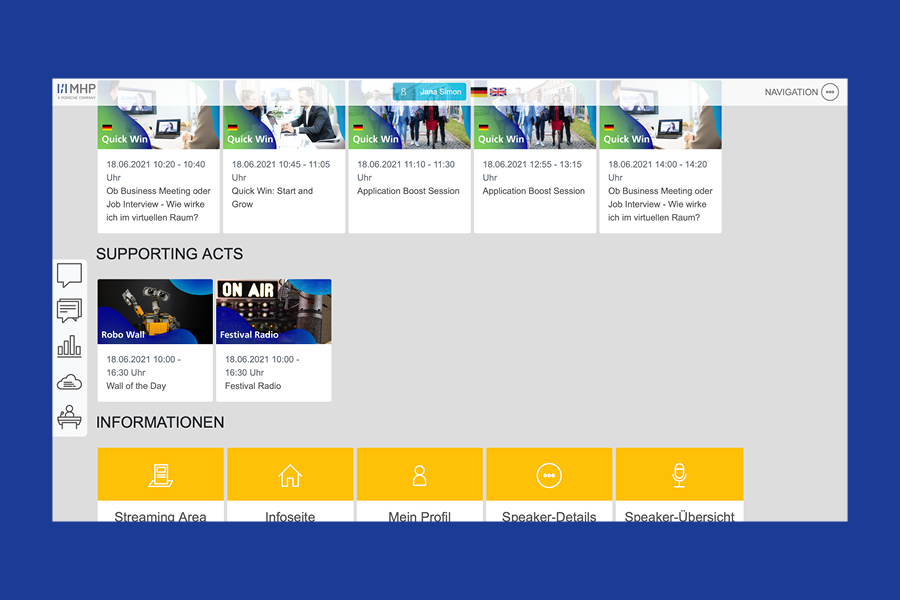900x600 pixels.
Task: Click the stacked message bubbles icon in sidebar
Action: tap(69, 310)
